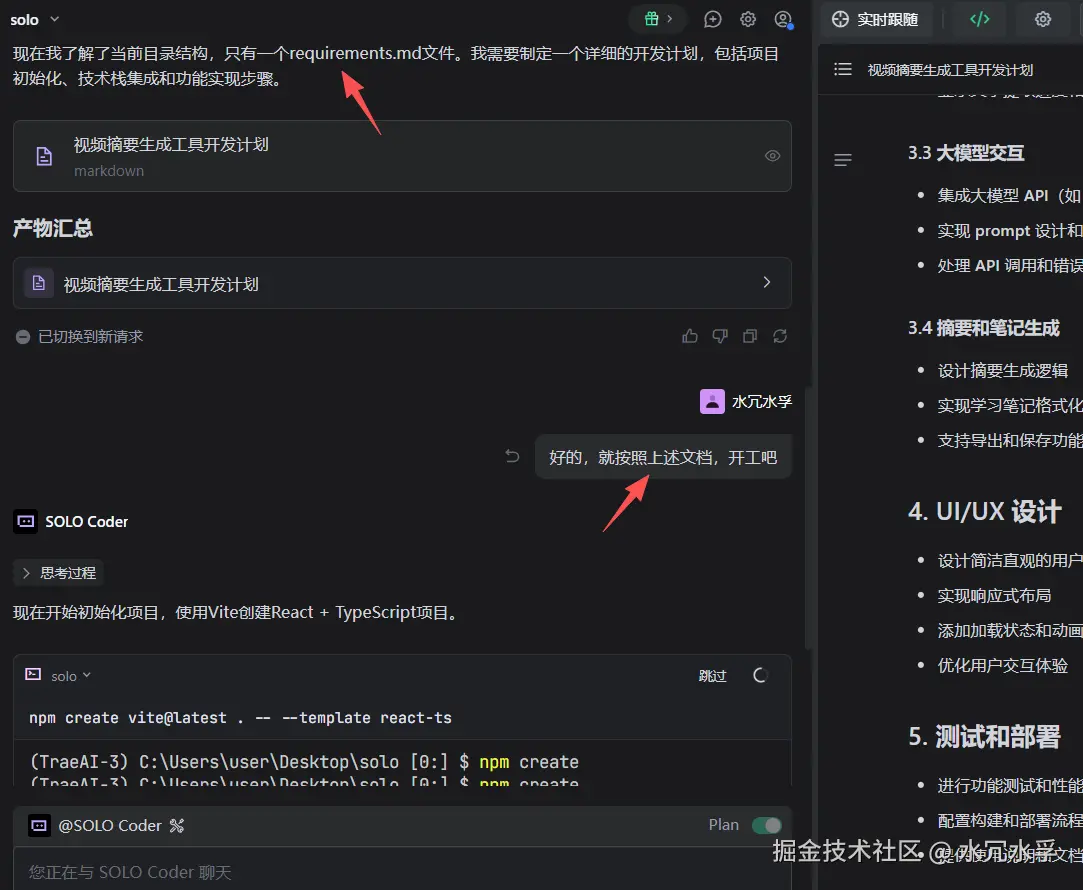
Task: Click the 已切换到新请求 status icon
Action: tap(23, 337)
